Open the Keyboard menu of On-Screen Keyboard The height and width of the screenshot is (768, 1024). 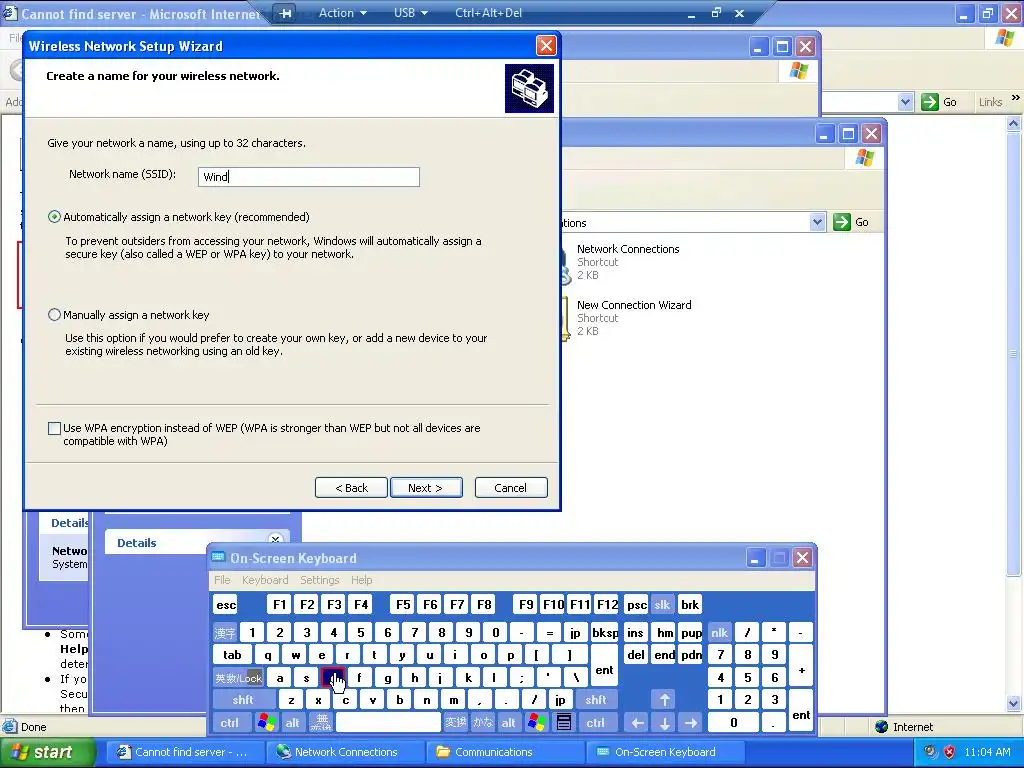click(x=264, y=580)
